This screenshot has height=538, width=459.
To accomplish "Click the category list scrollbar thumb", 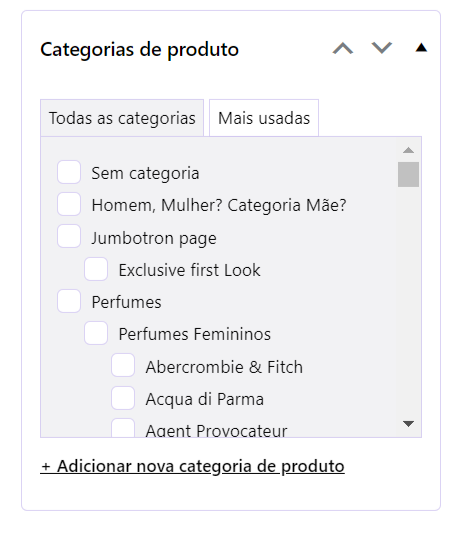I will 408,175.
